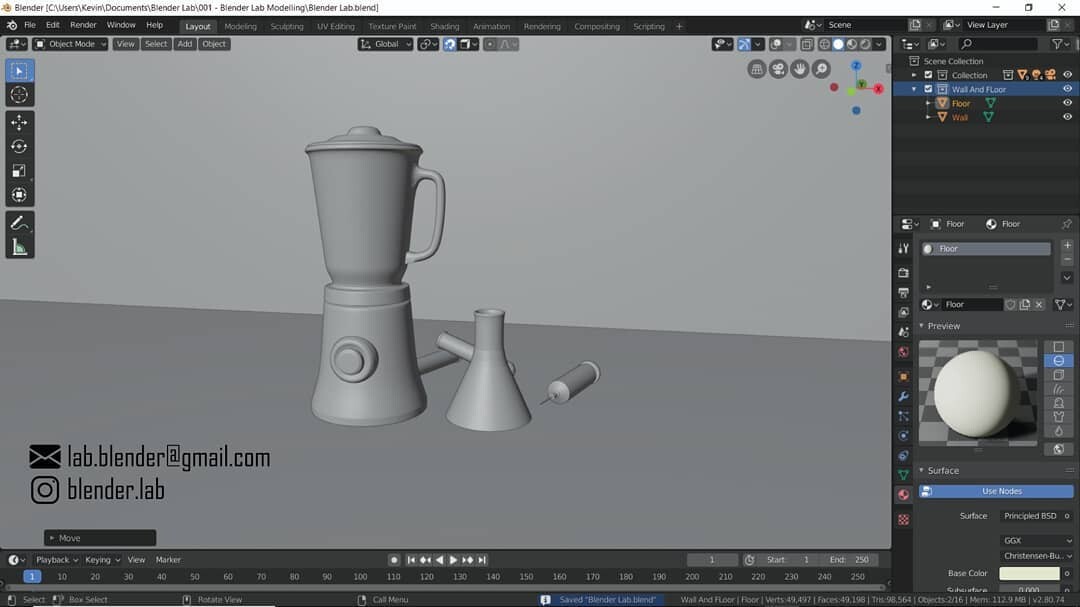Collapse the Wall And Floor collection

pyautogui.click(x=914, y=88)
